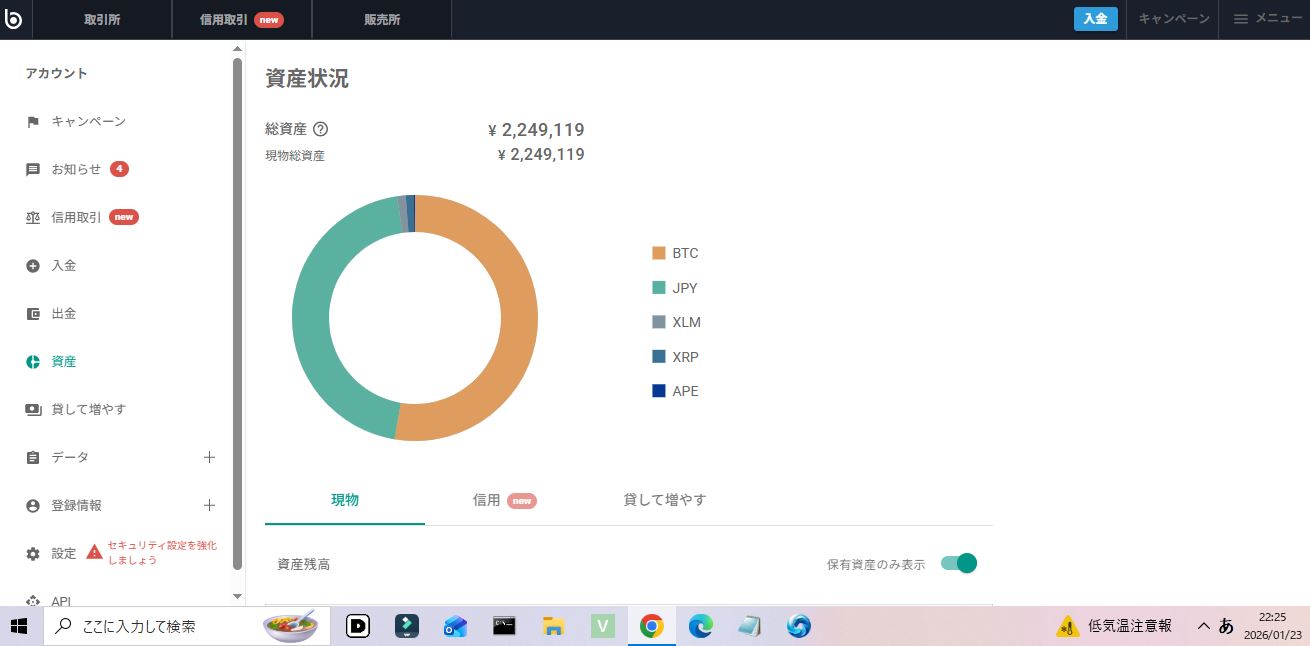The width and height of the screenshot is (1310, 646).
Task: Click the 貸して増やす money icon
Action: (x=33, y=410)
